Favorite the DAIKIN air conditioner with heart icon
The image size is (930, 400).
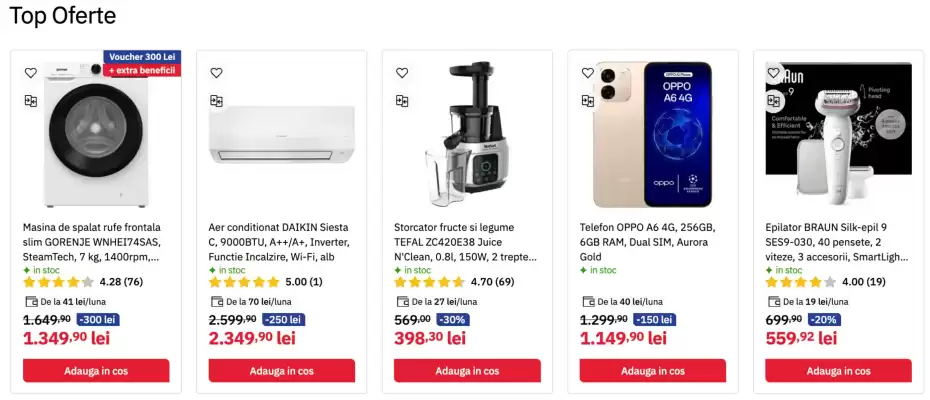coord(216,73)
